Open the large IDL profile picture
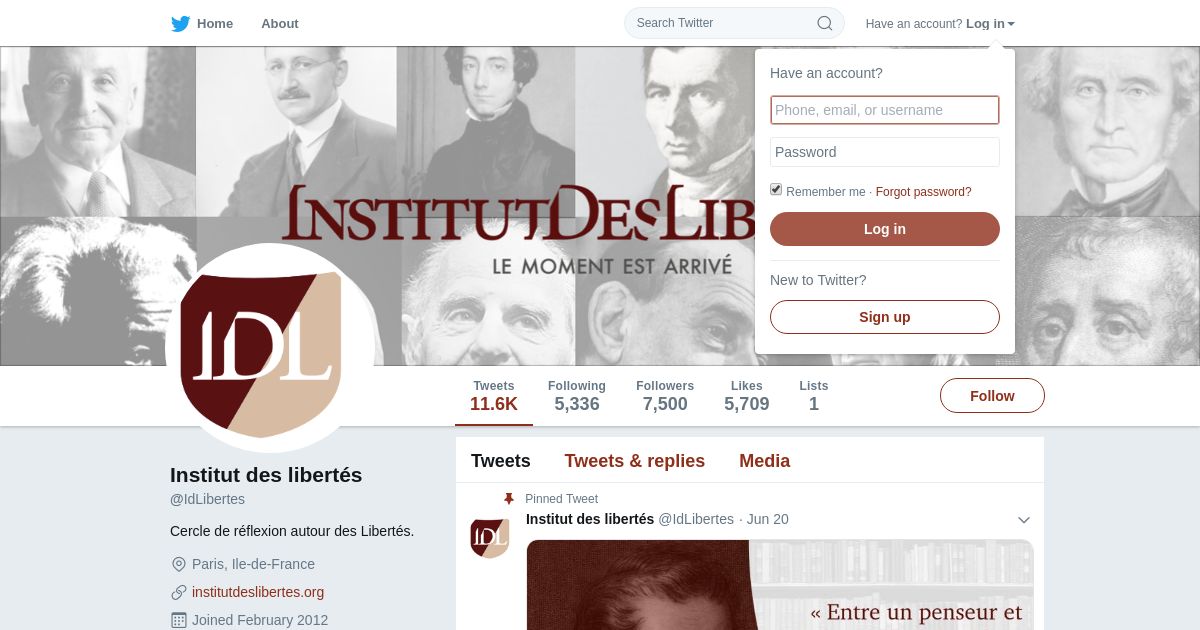The image size is (1200, 630). tap(270, 348)
